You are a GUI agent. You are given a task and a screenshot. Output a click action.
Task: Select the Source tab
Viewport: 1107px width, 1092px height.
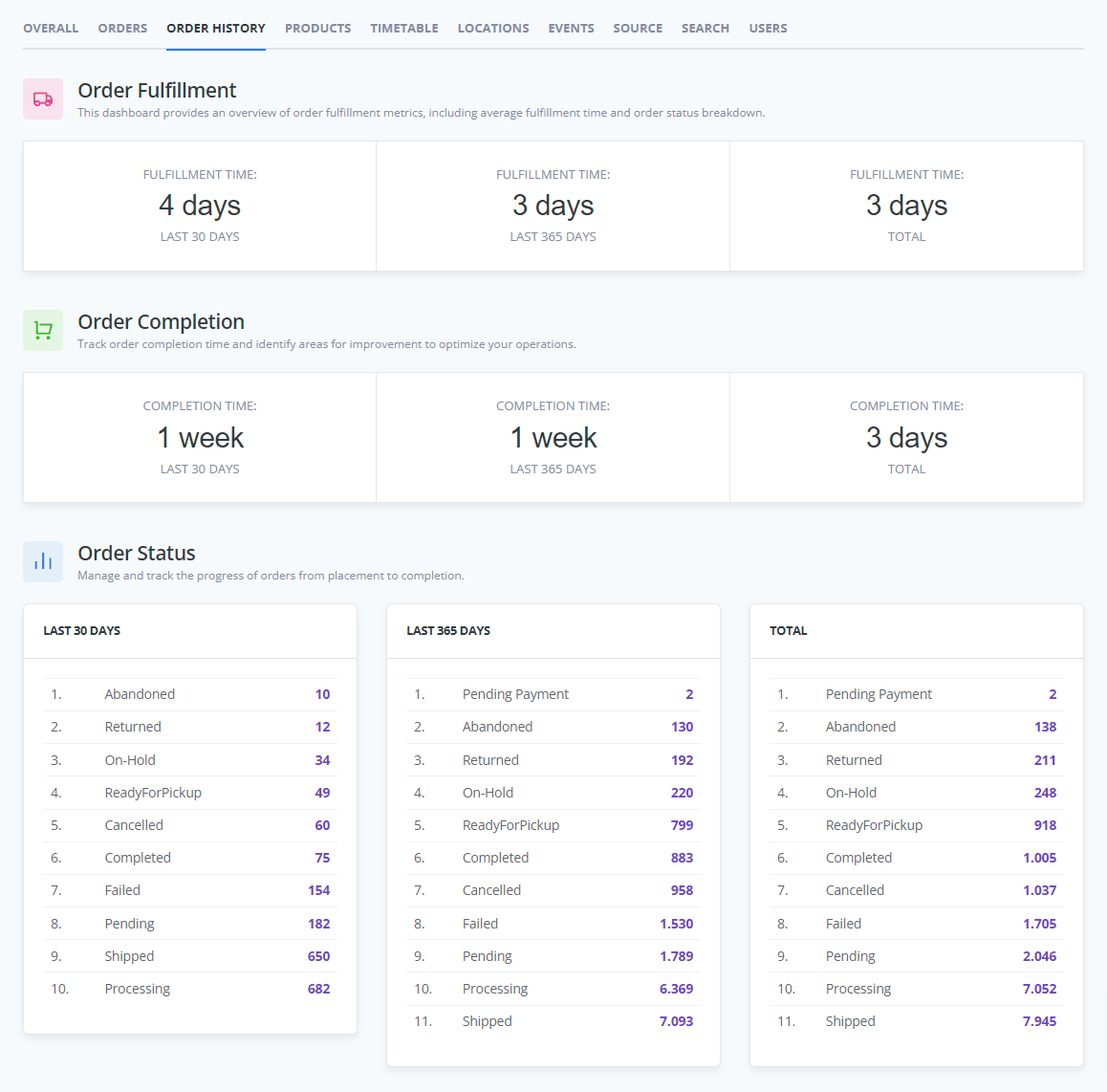coord(638,29)
